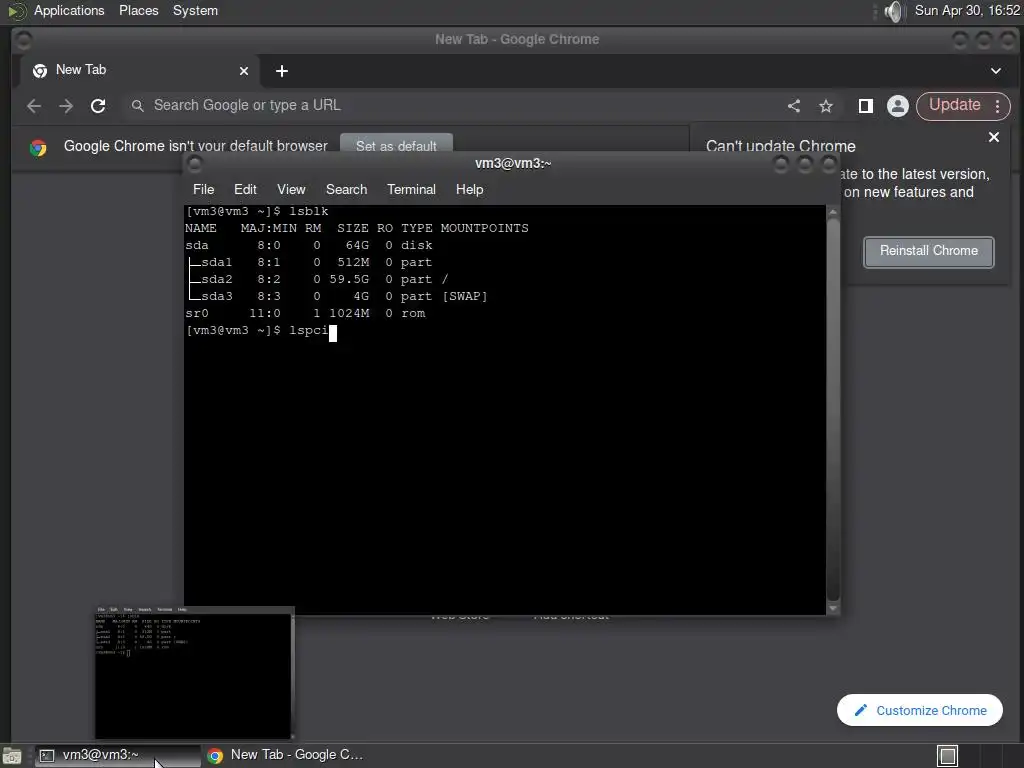This screenshot has height=768, width=1024.
Task: Share this page icon in Chrome
Action: pyautogui.click(x=794, y=106)
